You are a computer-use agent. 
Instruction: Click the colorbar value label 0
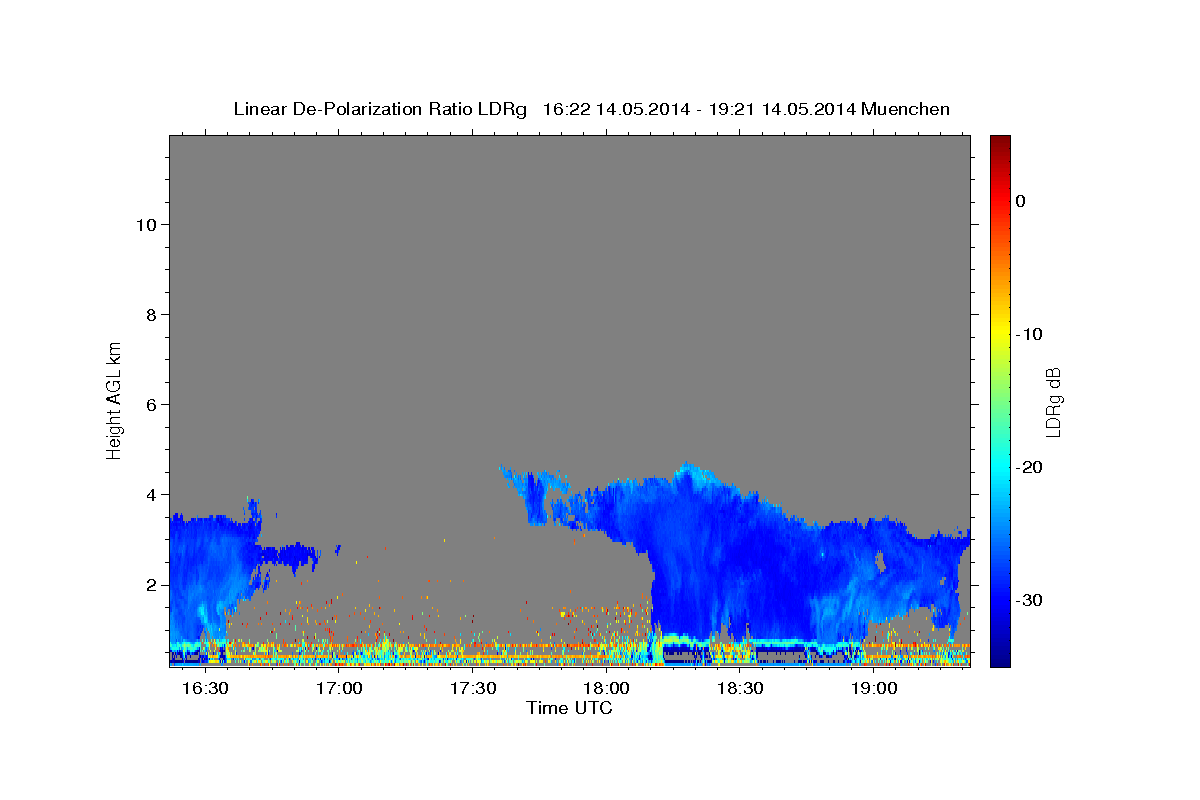tap(1021, 201)
